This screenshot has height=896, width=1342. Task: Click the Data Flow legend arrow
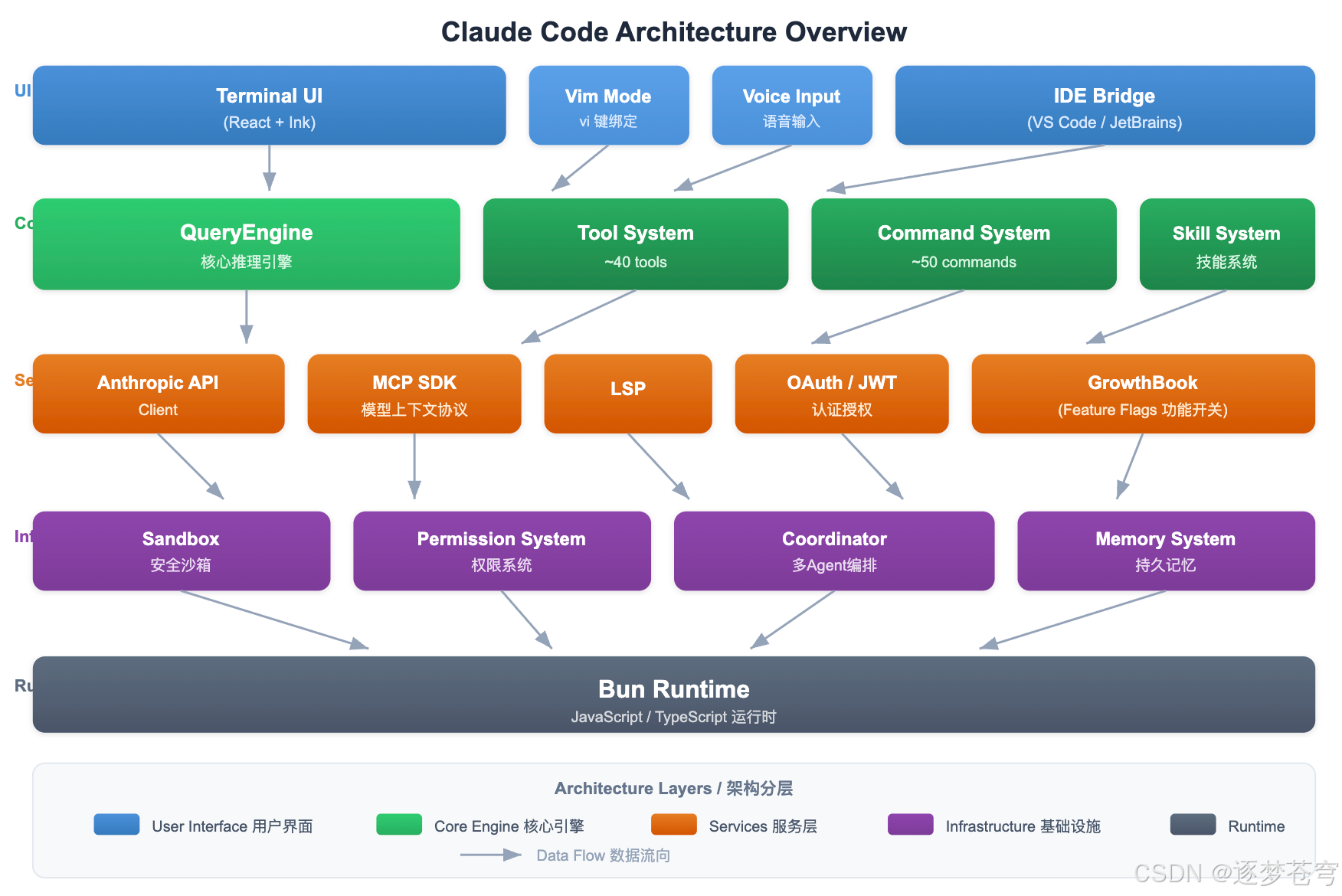[x=491, y=855]
